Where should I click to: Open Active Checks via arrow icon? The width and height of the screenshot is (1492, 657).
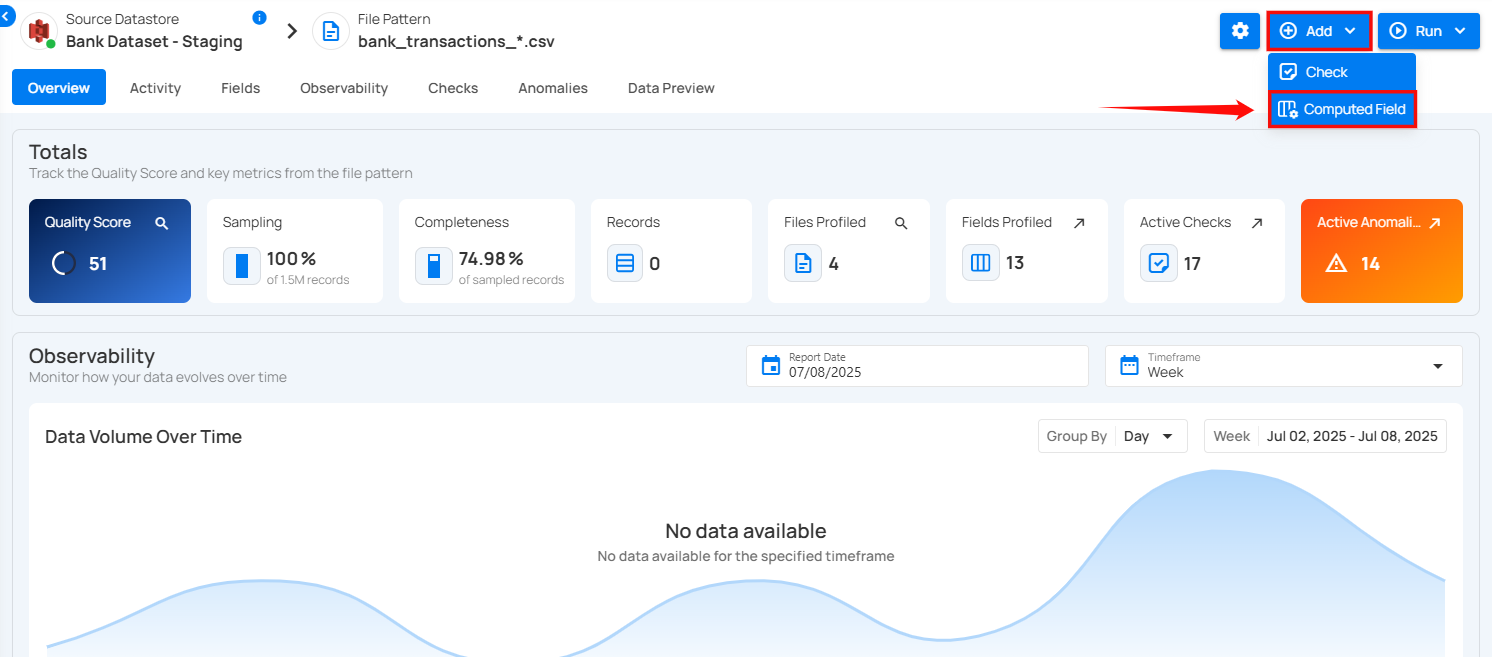pyautogui.click(x=1257, y=223)
